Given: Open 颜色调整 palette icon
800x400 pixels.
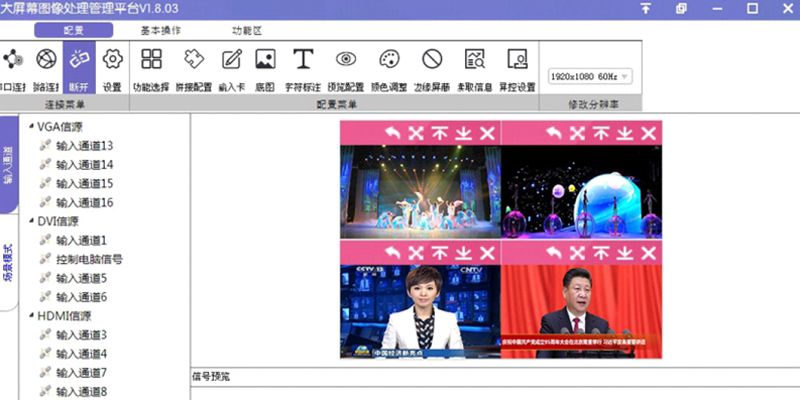Looking at the screenshot, I should tap(389, 66).
